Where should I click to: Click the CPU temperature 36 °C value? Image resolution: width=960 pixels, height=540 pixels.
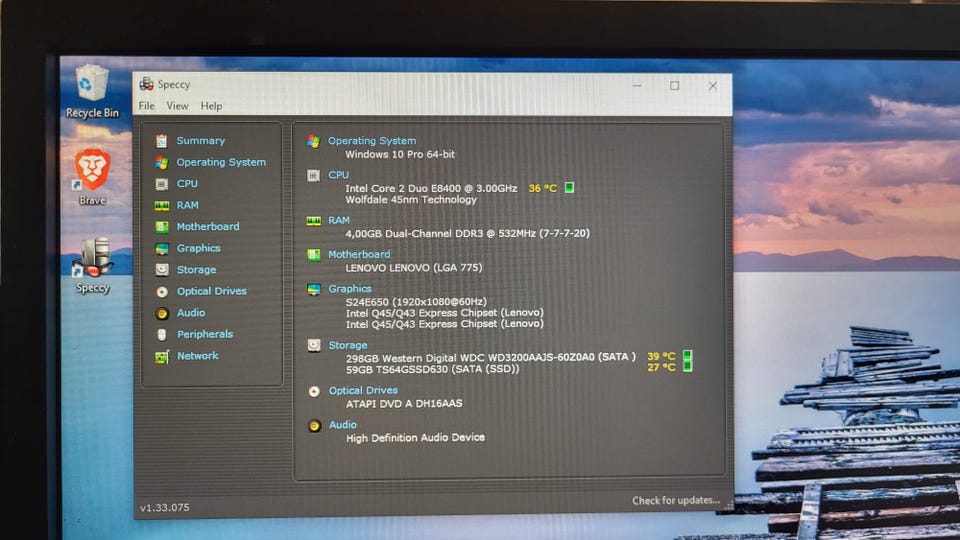pyautogui.click(x=543, y=189)
